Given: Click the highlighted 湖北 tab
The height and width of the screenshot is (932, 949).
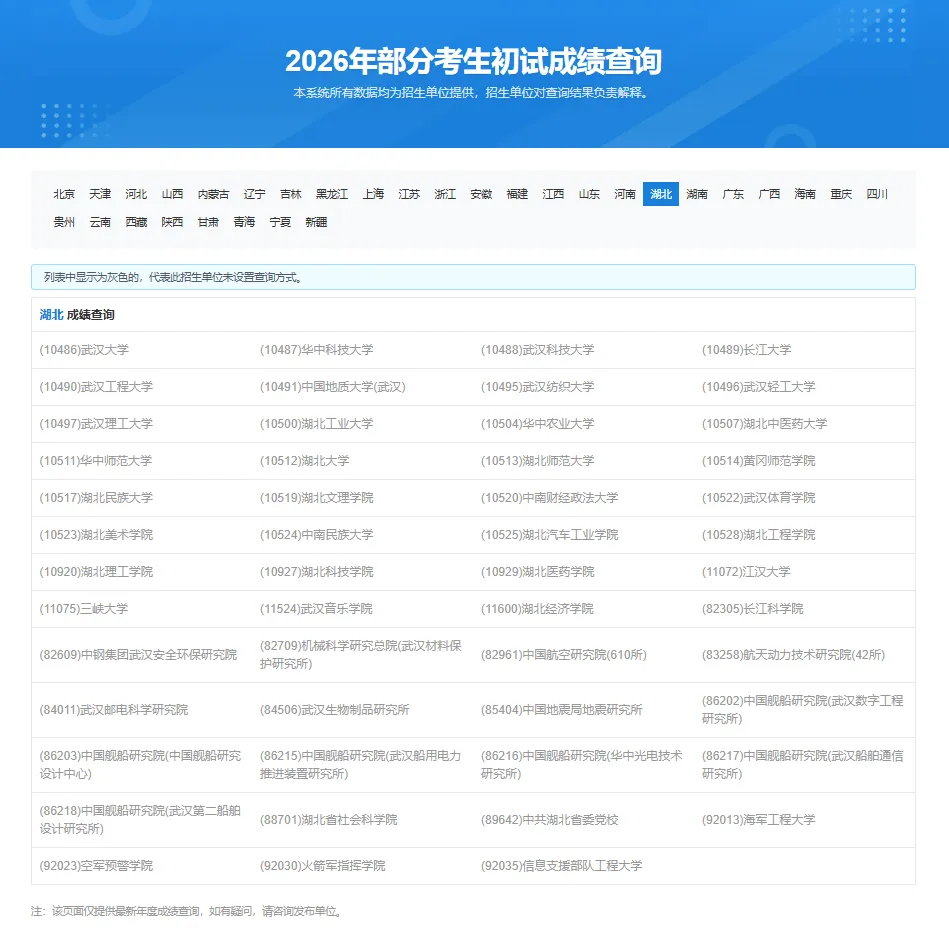Looking at the screenshot, I should (x=661, y=194).
